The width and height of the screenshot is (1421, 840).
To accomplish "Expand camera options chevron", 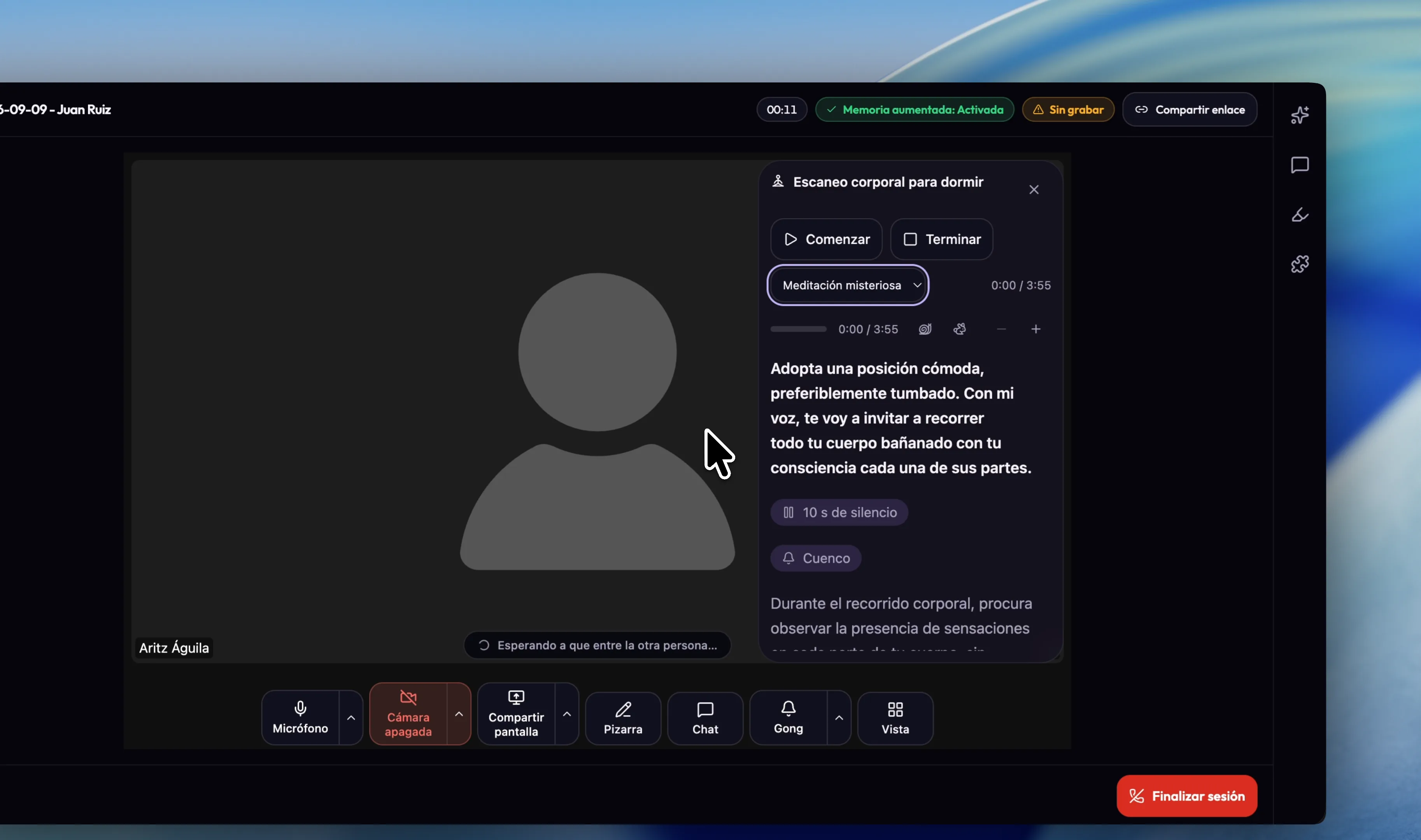I will (x=459, y=714).
